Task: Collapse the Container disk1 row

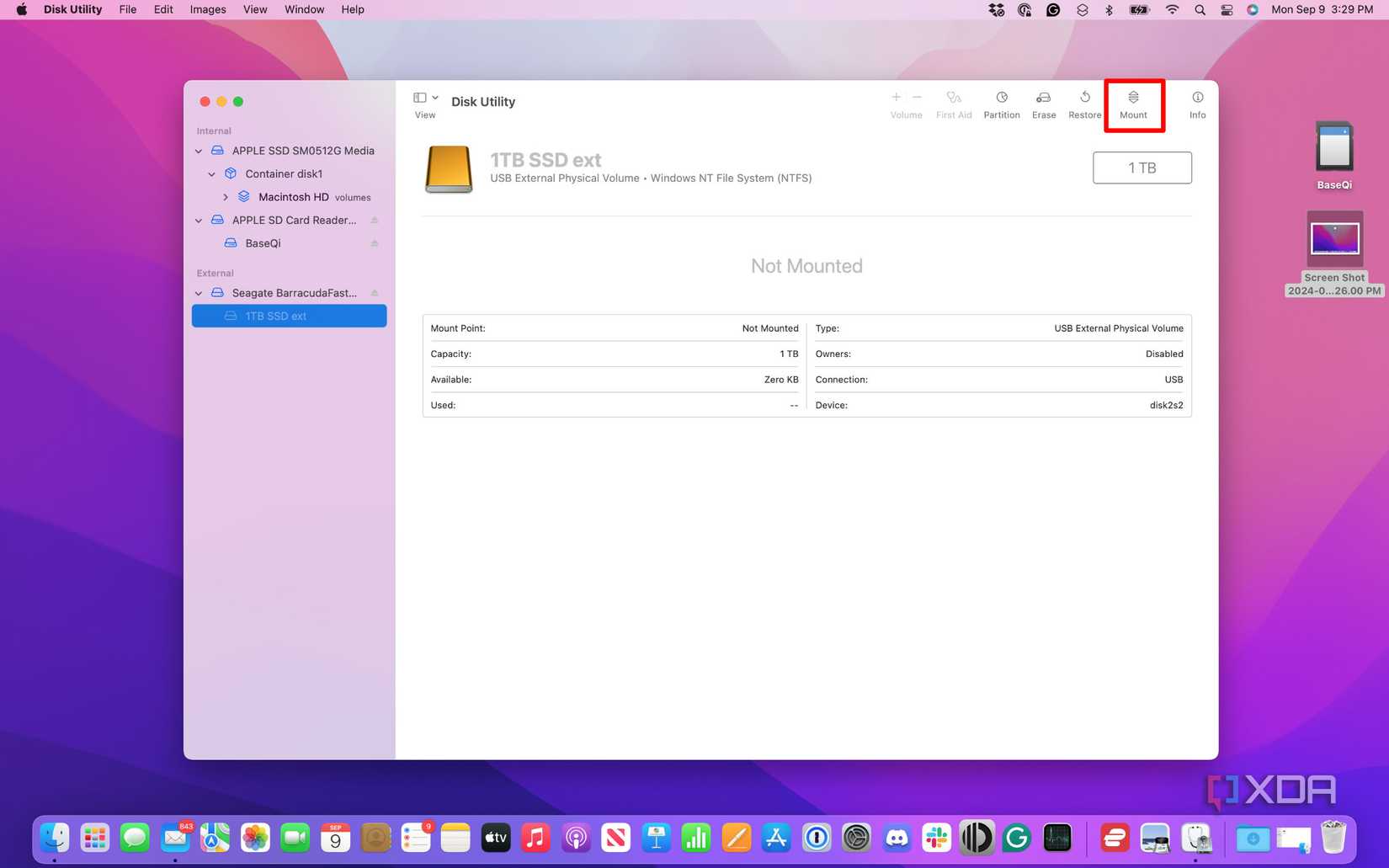Action: point(212,174)
